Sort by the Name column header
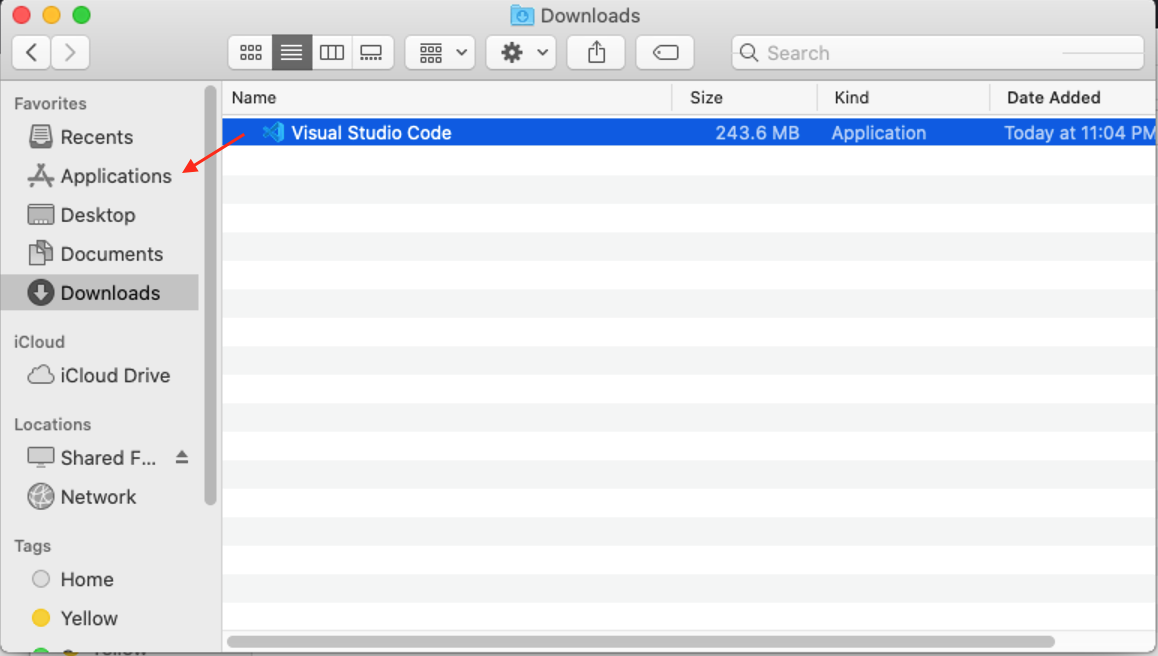This screenshot has height=656, width=1158. click(x=448, y=98)
